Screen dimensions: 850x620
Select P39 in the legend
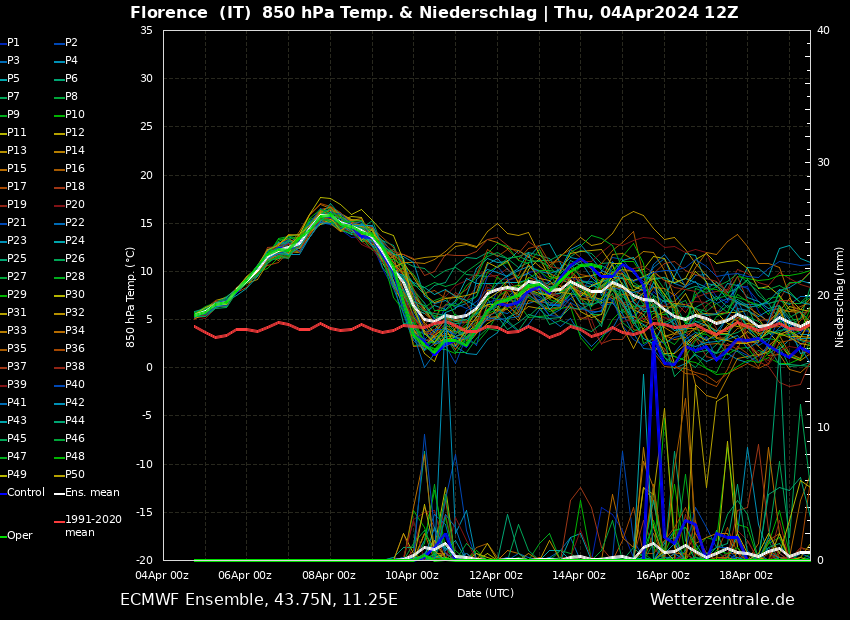coord(13,384)
